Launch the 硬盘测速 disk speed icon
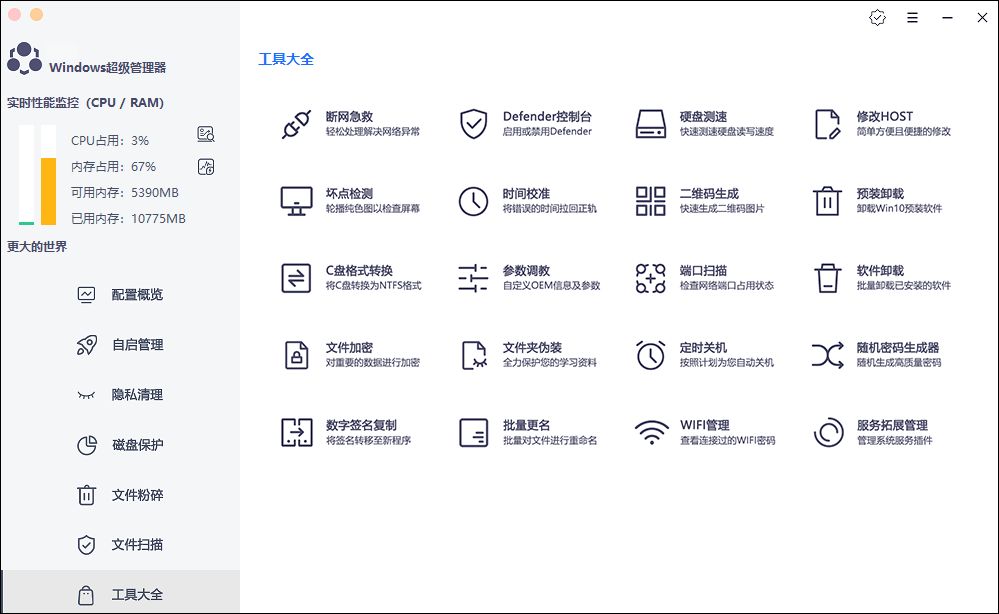This screenshot has height=614, width=999. [x=650, y=124]
